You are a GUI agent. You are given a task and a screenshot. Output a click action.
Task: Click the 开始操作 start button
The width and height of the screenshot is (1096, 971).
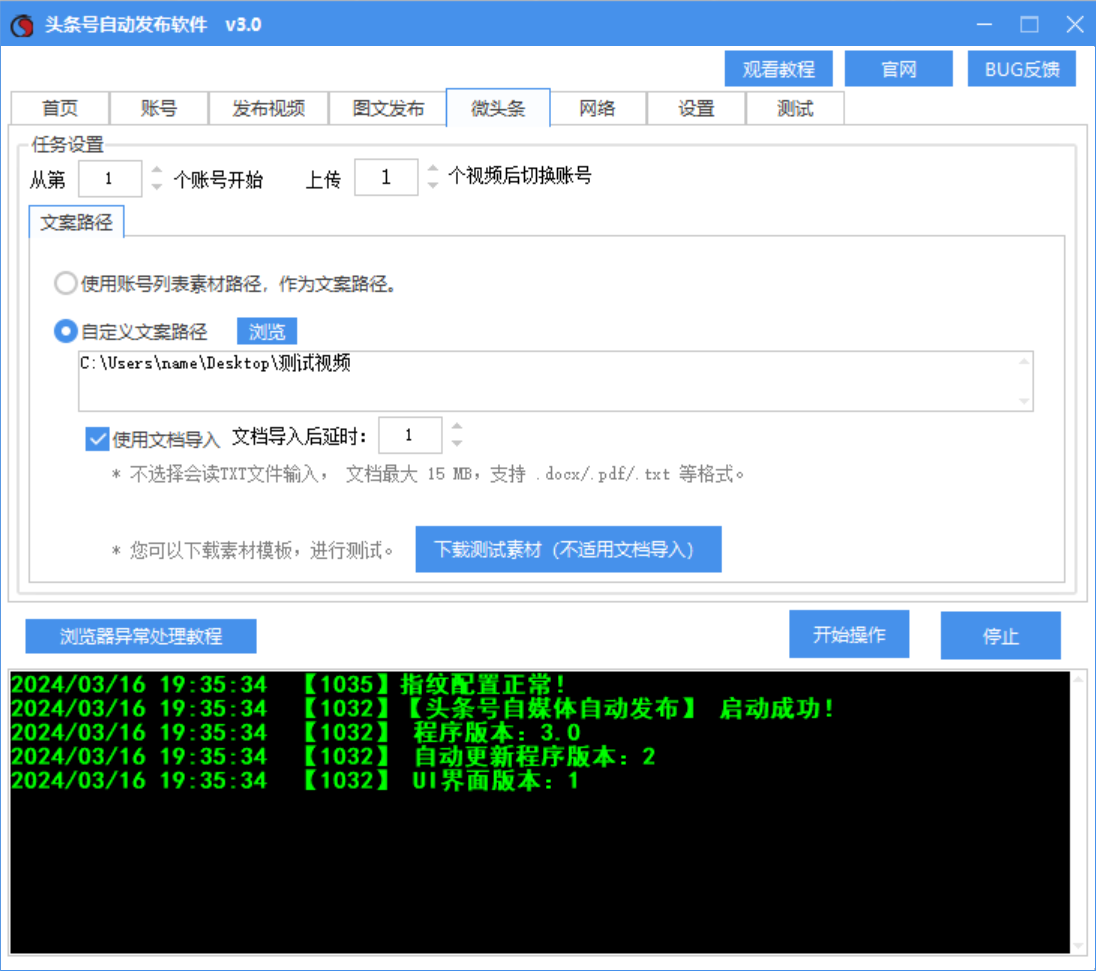click(x=849, y=634)
